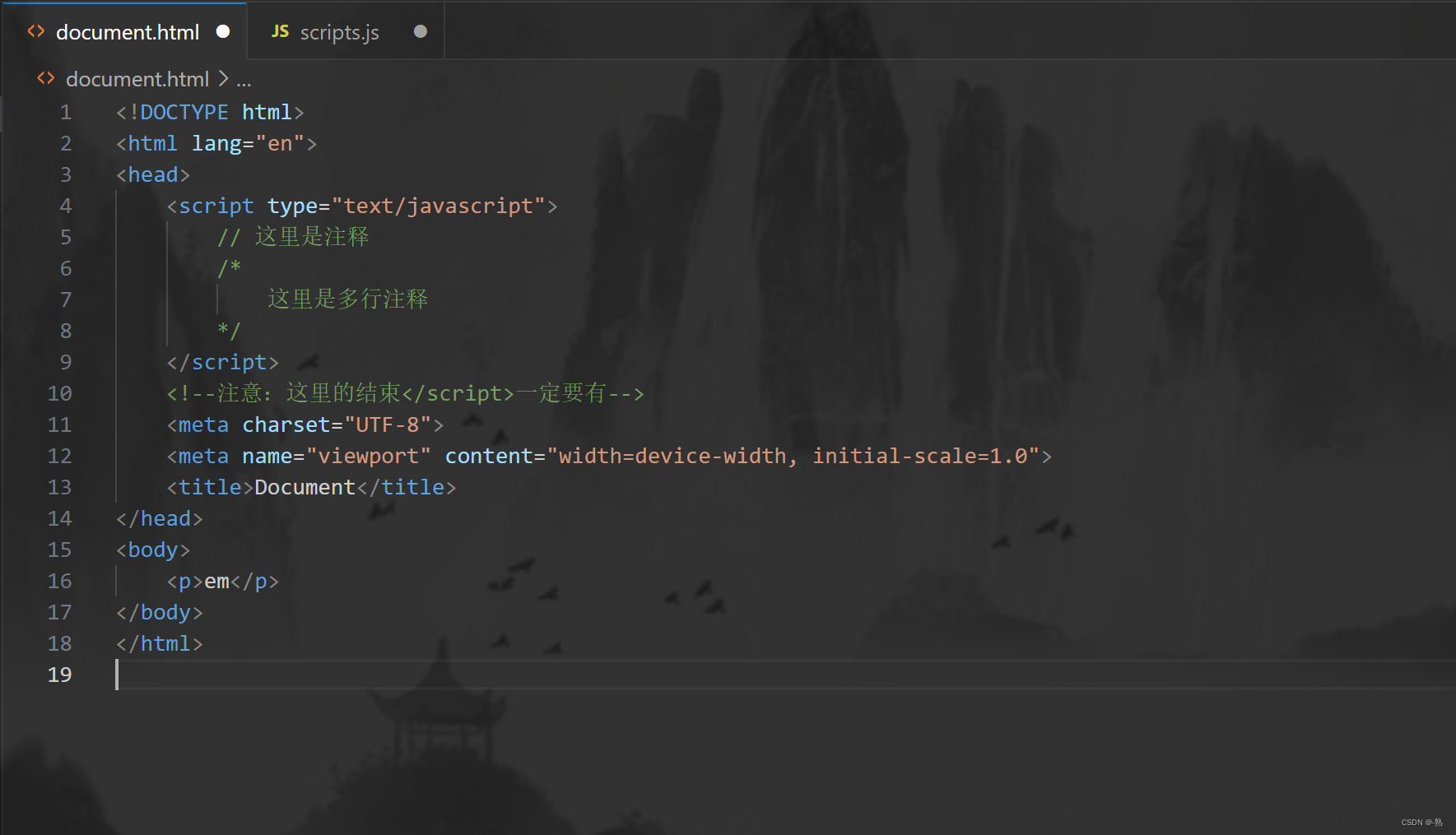1456x835 pixels.
Task: Click the multi-line comment closer */
Action: [x=230, y=331]
